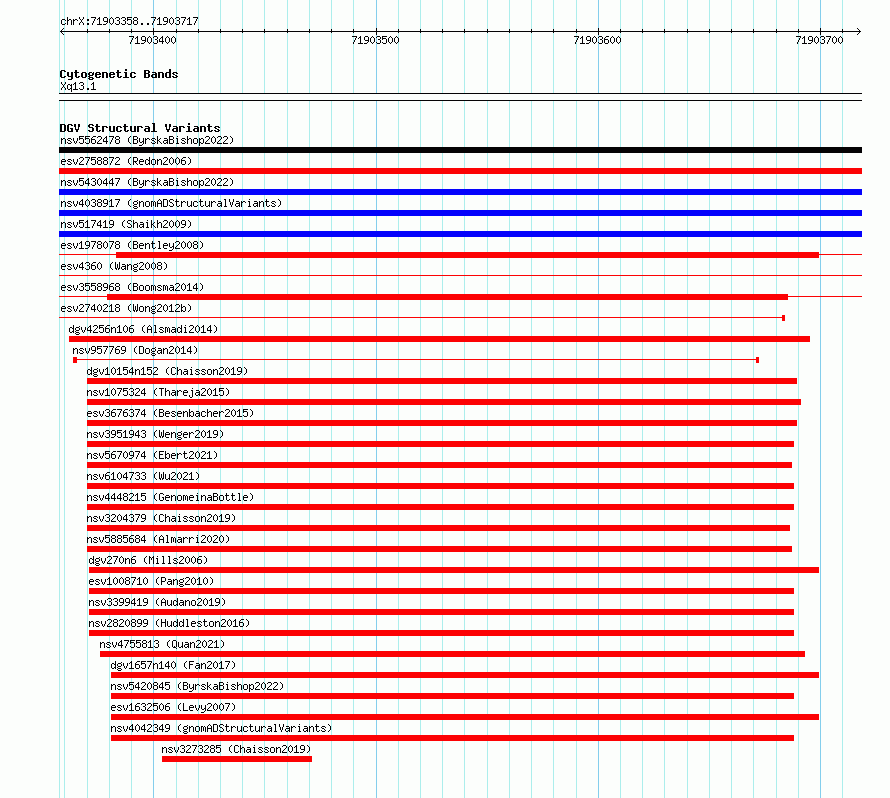Image resolution: width=890 pixels, height=798 pixels.
Task: Open nsv3951943 (Wenger2019) label
Action: pyautogui.click(x=156, y=434)
